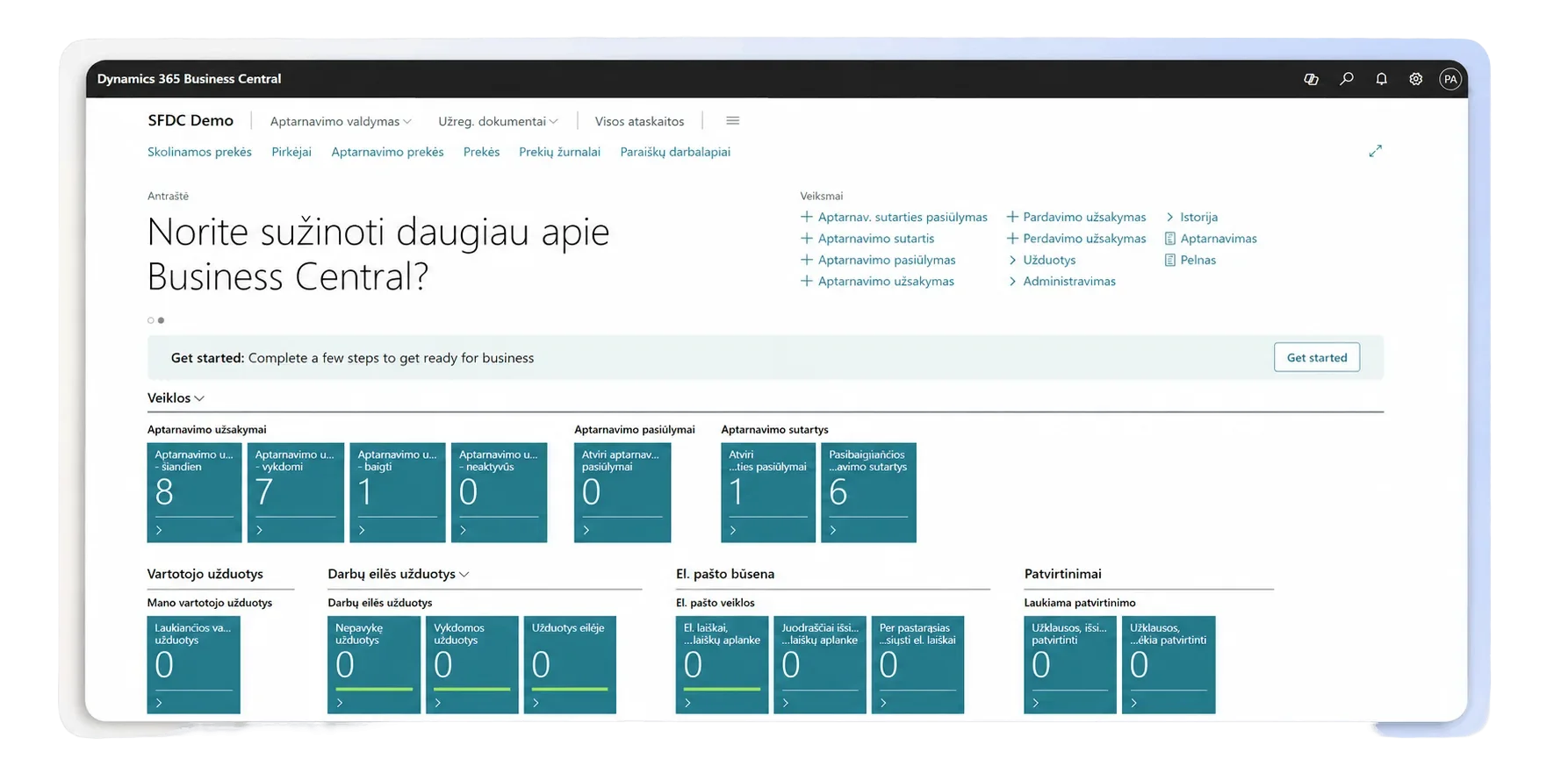The width and height of the screenshot is (1568, 773).
Task: Click the headline 'Norite sužinoti daugiau apie Business Central?'
Action: click(x=378, y=254)
